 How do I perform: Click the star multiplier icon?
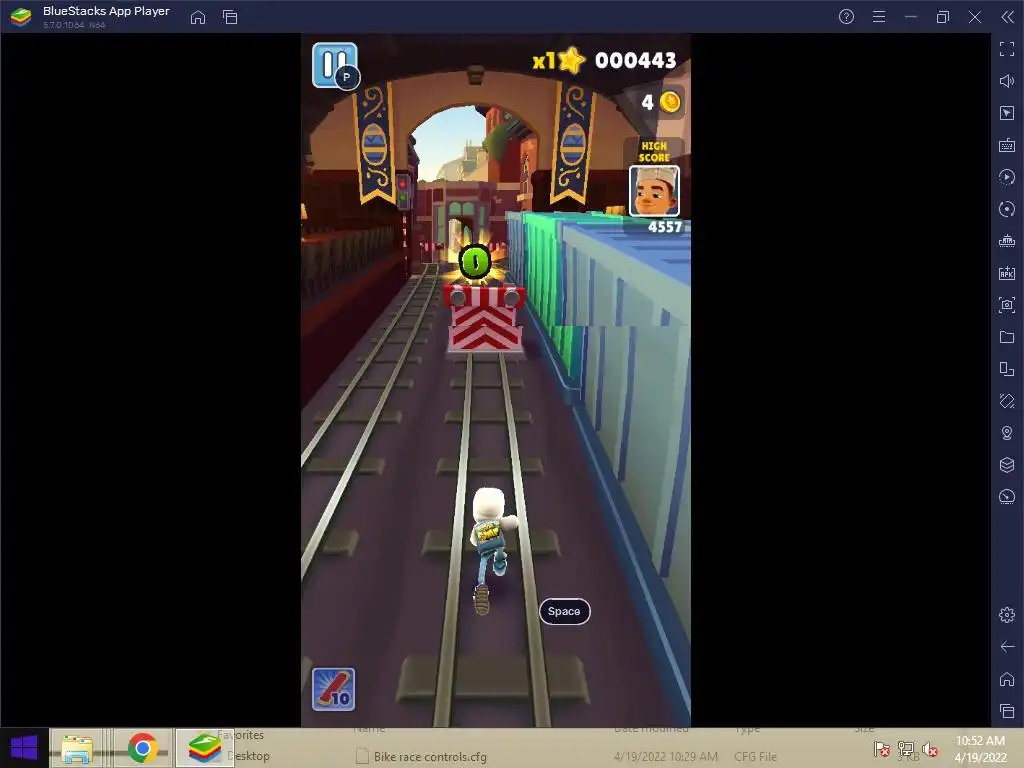[x=571, y=60]
